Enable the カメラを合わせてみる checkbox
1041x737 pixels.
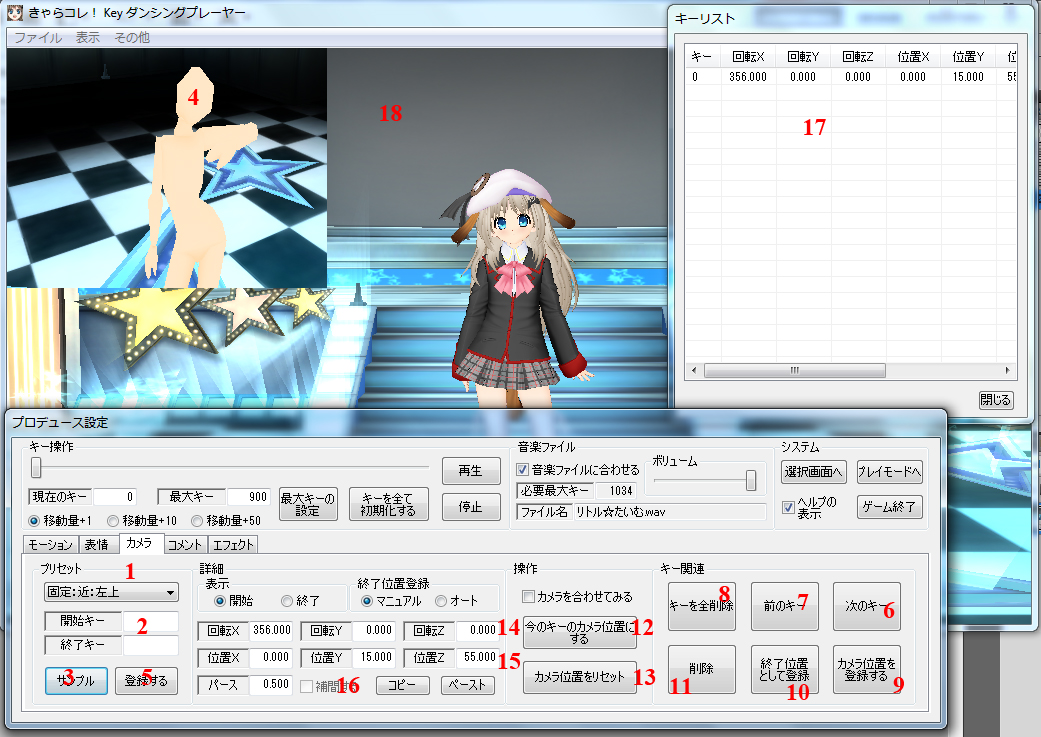pyautogui.click(x=528, y=596)
